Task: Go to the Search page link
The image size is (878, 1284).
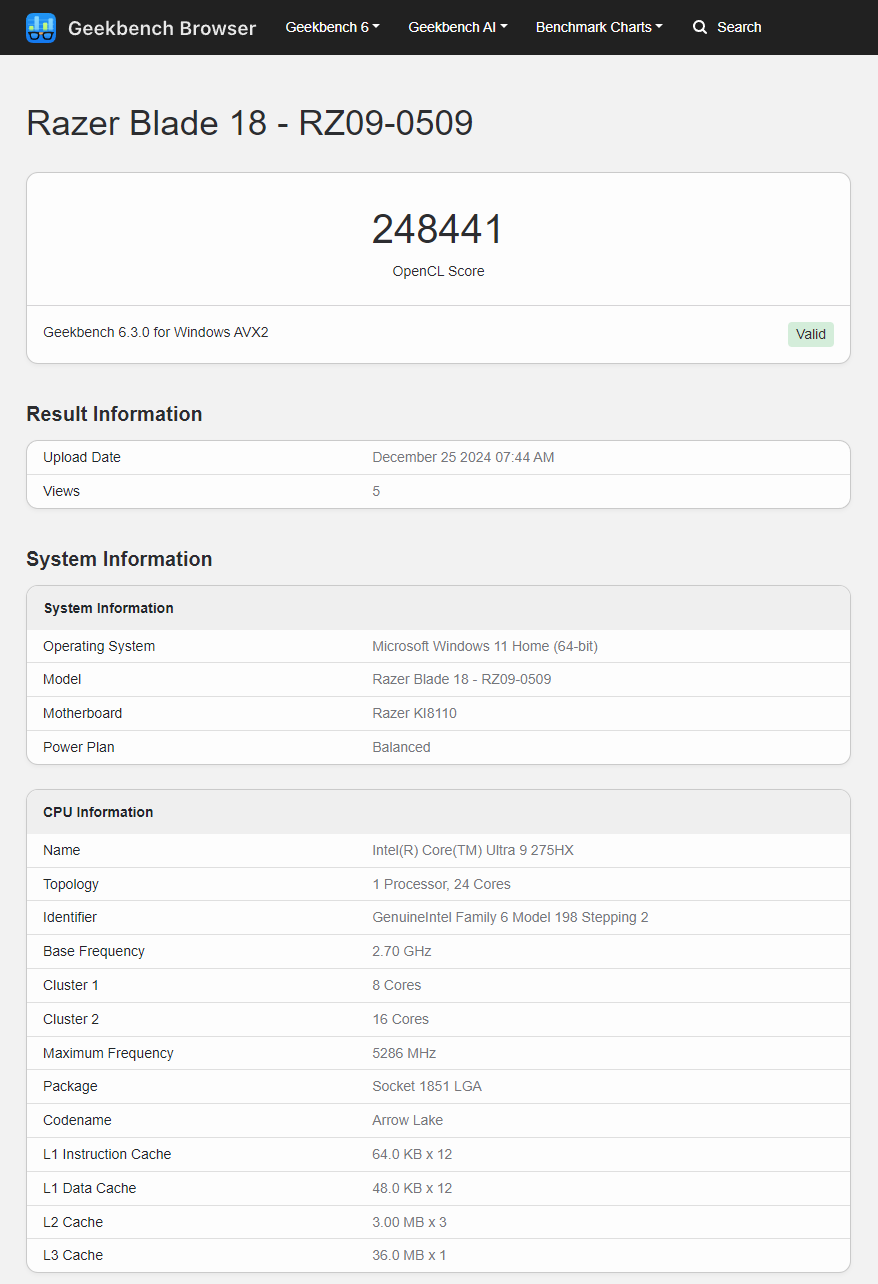Action: (739, 27)
